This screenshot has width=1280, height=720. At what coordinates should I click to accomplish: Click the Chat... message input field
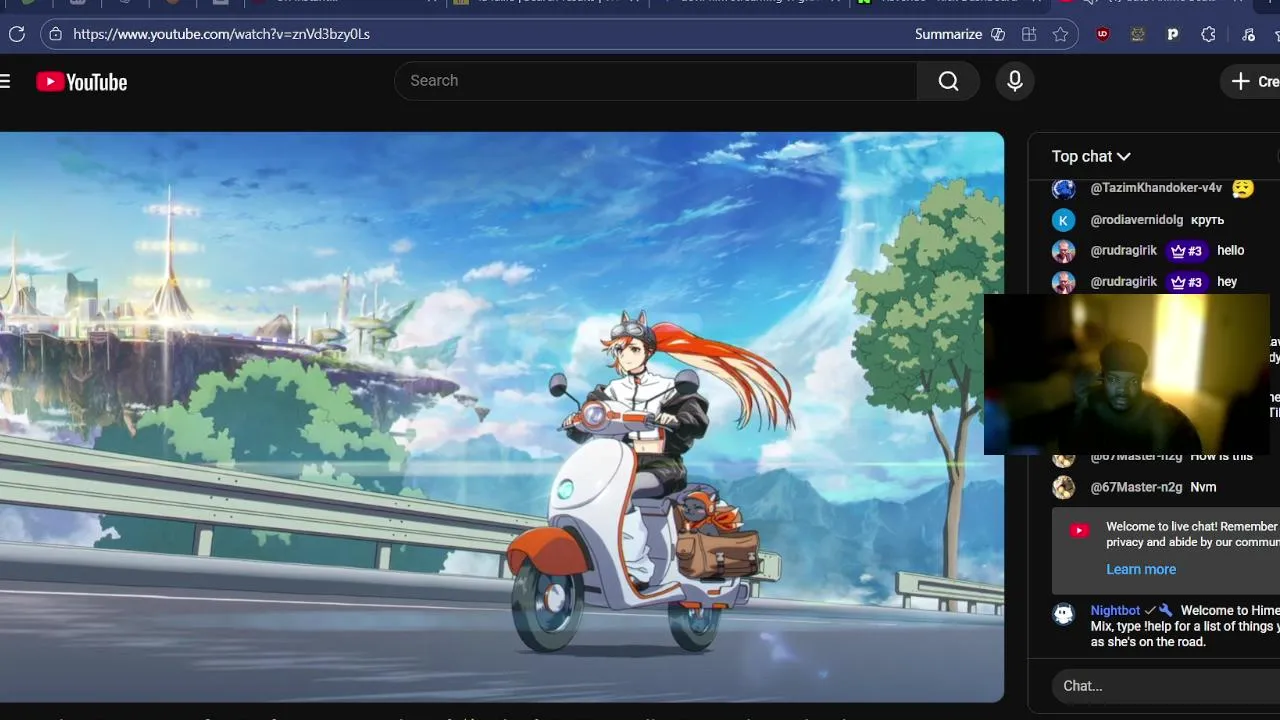click(x=1166, y=686)
